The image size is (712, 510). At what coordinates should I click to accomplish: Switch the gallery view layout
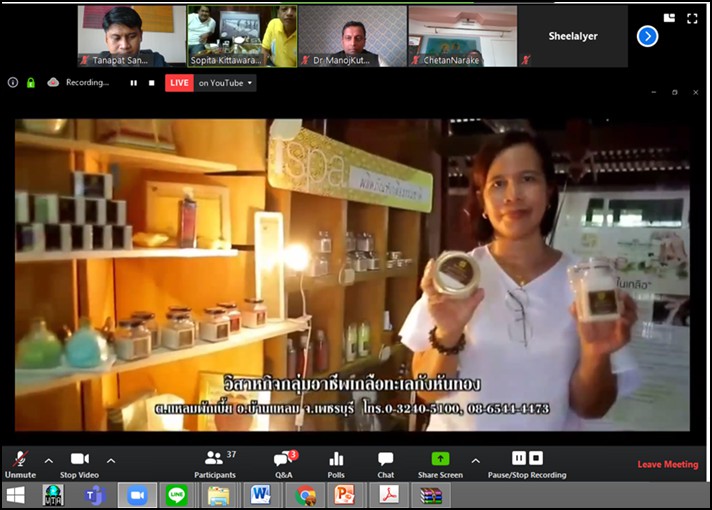tap(669, 18)
